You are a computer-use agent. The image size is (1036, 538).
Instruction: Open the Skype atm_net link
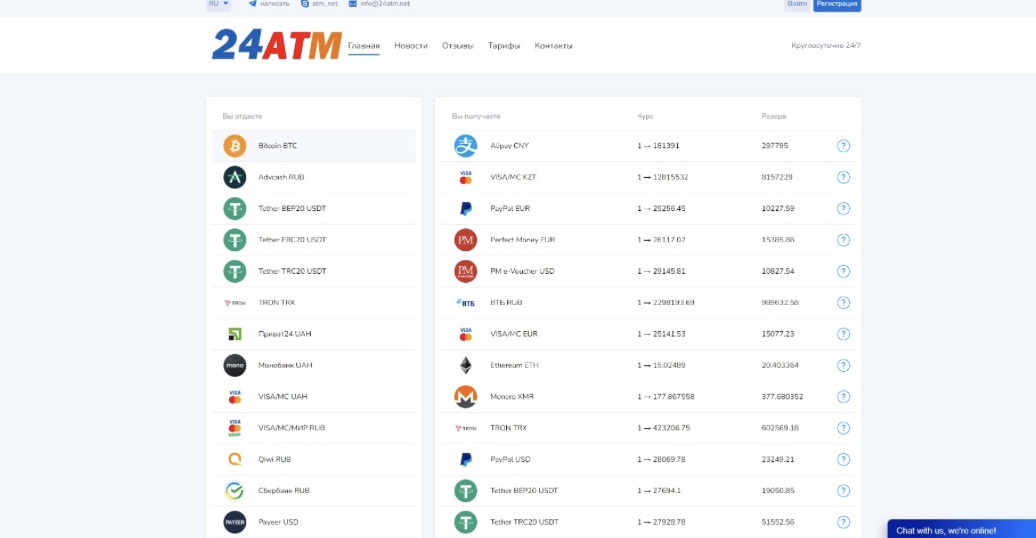pos(319,4)
